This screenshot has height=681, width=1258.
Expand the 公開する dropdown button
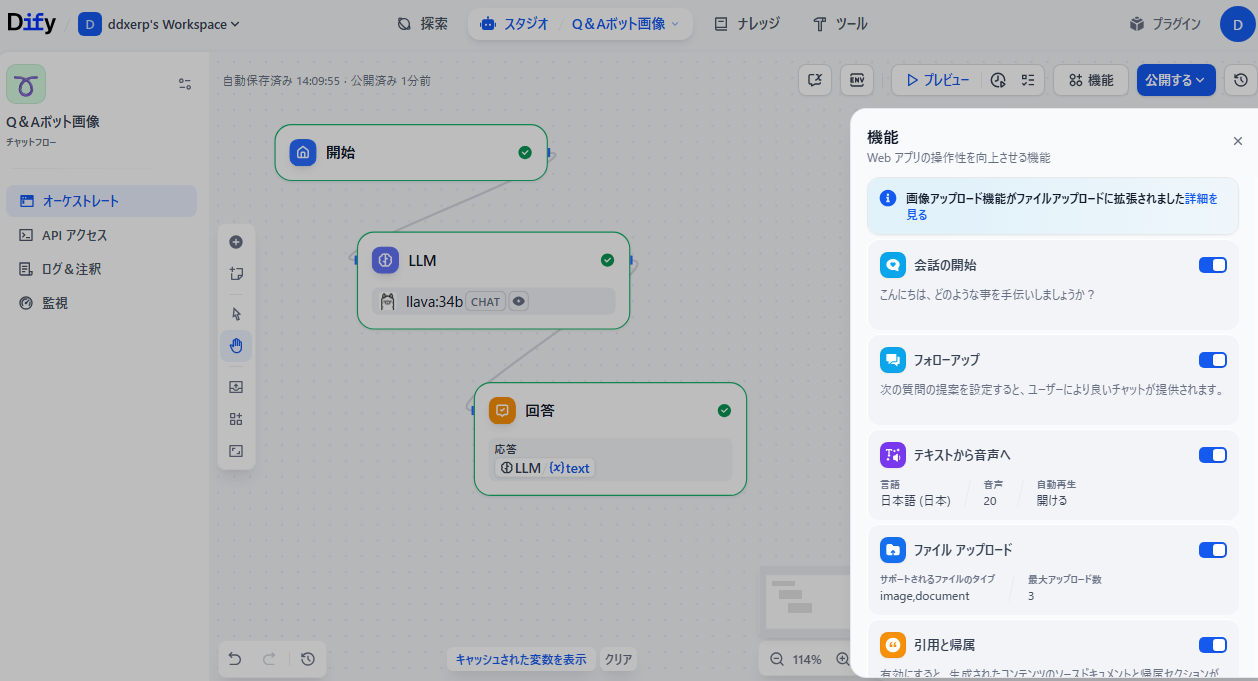[x=1176, y=80]
